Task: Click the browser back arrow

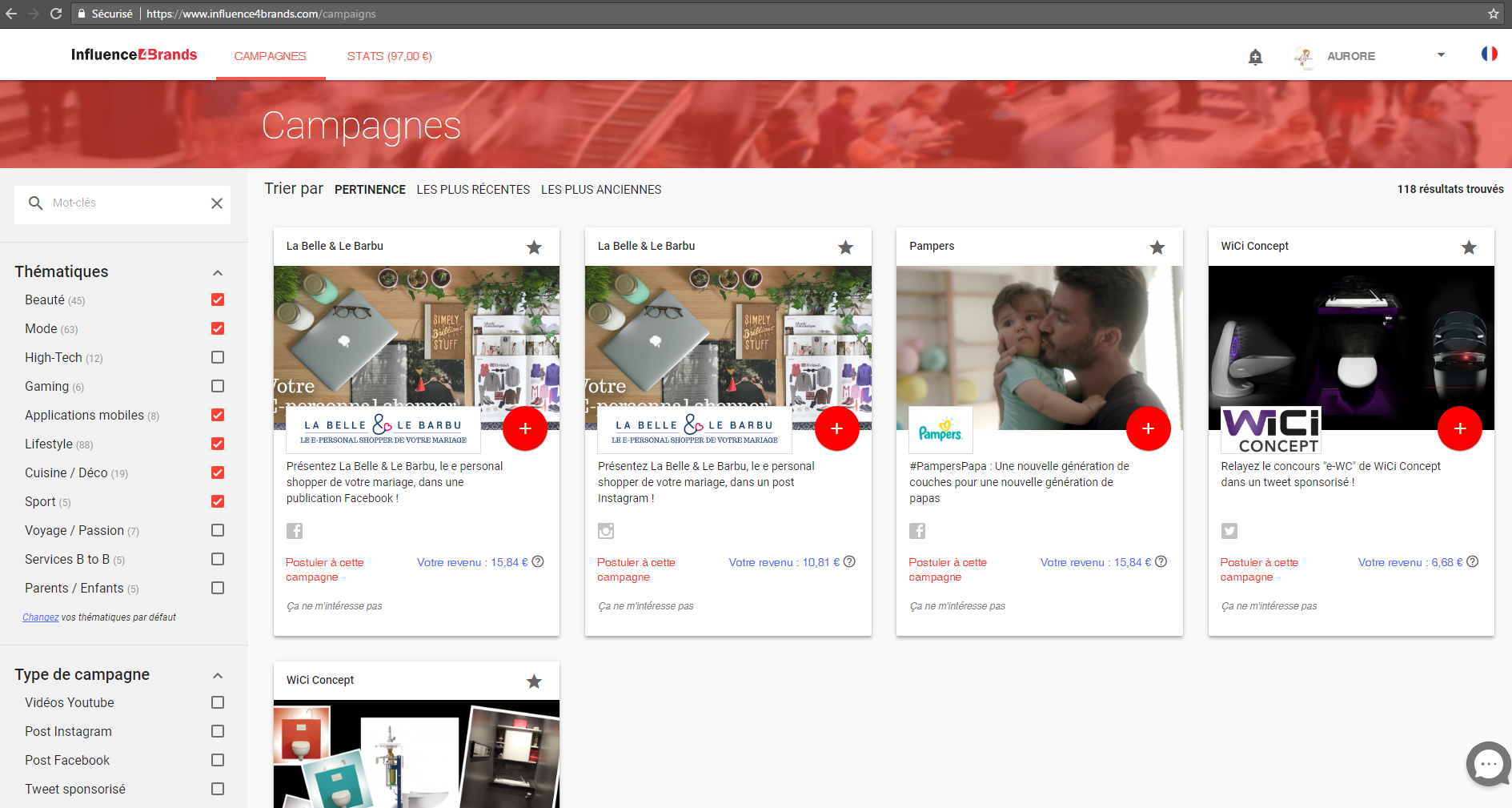Action: tap(11, 14)
